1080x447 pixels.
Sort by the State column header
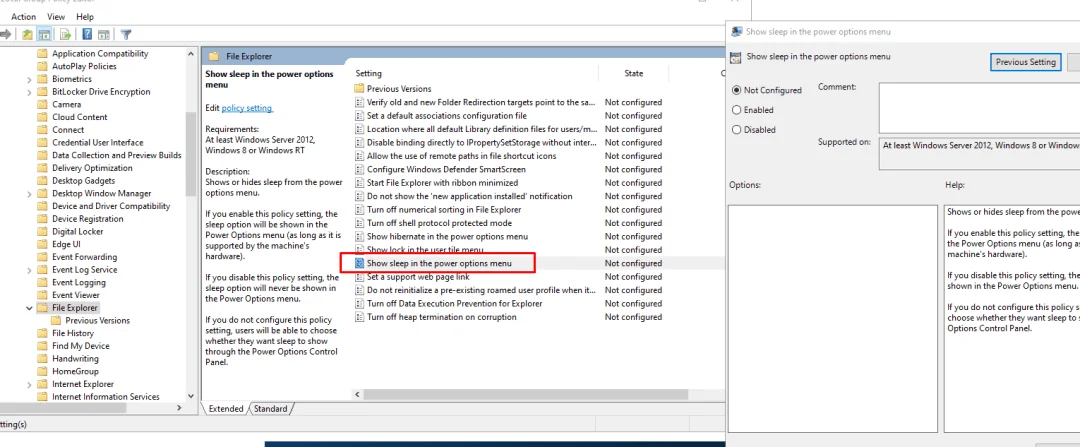point(633,73)
